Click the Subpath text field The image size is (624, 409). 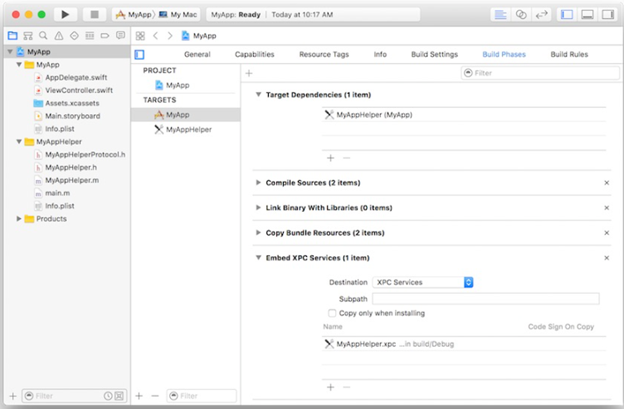tap(486, 299)
